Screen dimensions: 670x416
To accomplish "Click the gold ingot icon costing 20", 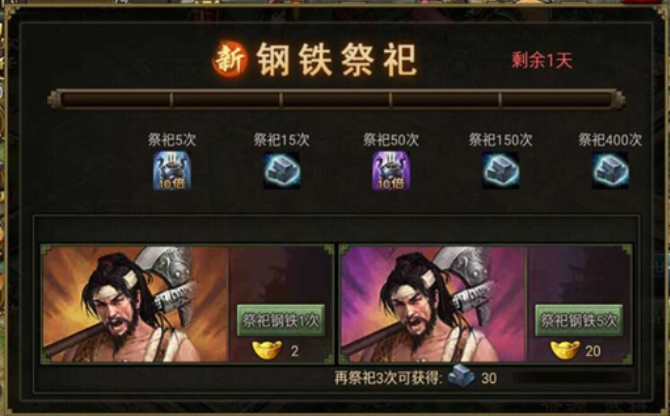I will point(565,349).
